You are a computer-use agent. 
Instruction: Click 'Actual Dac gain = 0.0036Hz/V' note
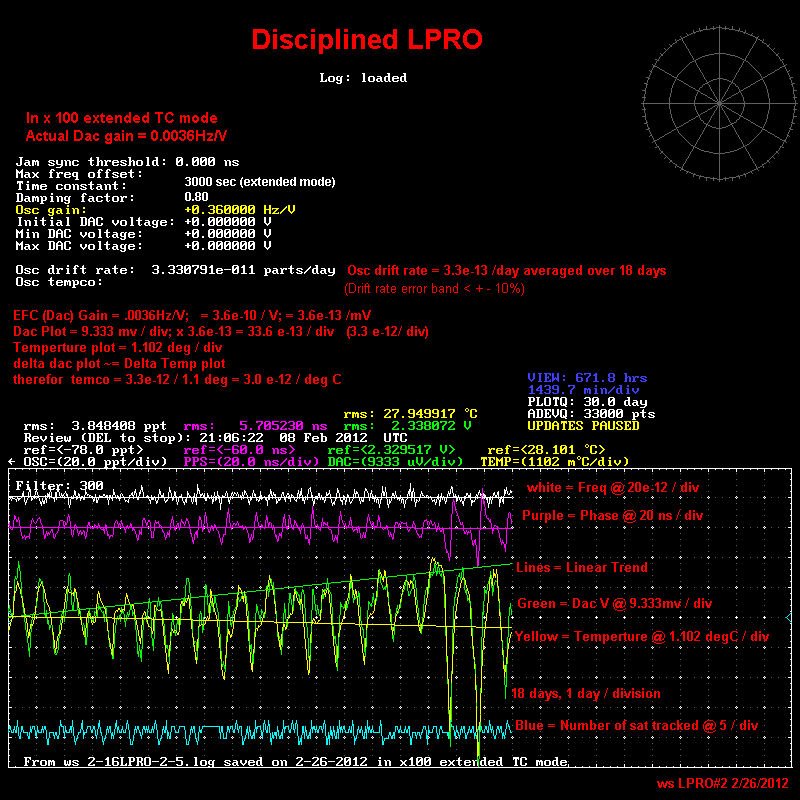[126, 136]
